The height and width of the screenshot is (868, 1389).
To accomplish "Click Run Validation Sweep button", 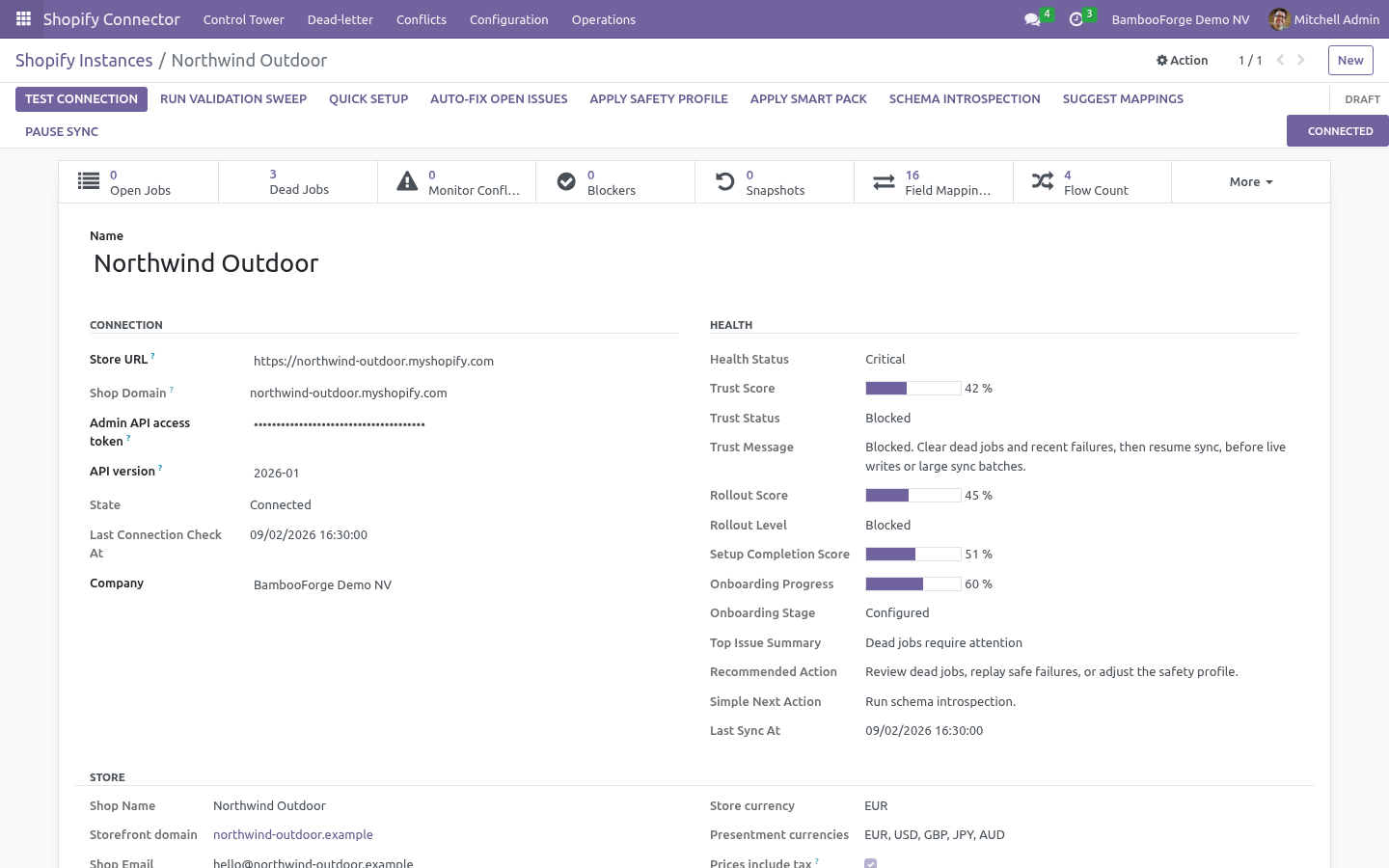I will click(233, 98).
